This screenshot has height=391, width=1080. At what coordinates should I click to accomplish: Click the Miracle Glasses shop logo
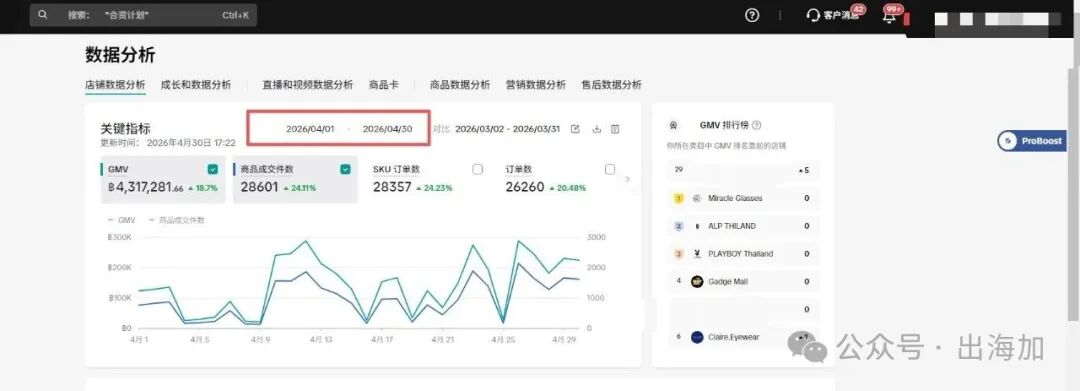pos(697,198)
